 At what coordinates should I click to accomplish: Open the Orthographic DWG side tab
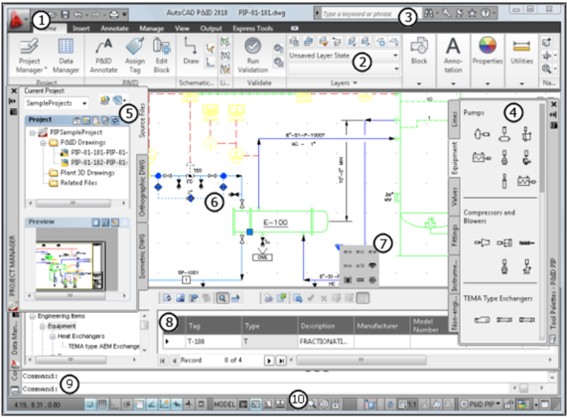tap(142, 188)
